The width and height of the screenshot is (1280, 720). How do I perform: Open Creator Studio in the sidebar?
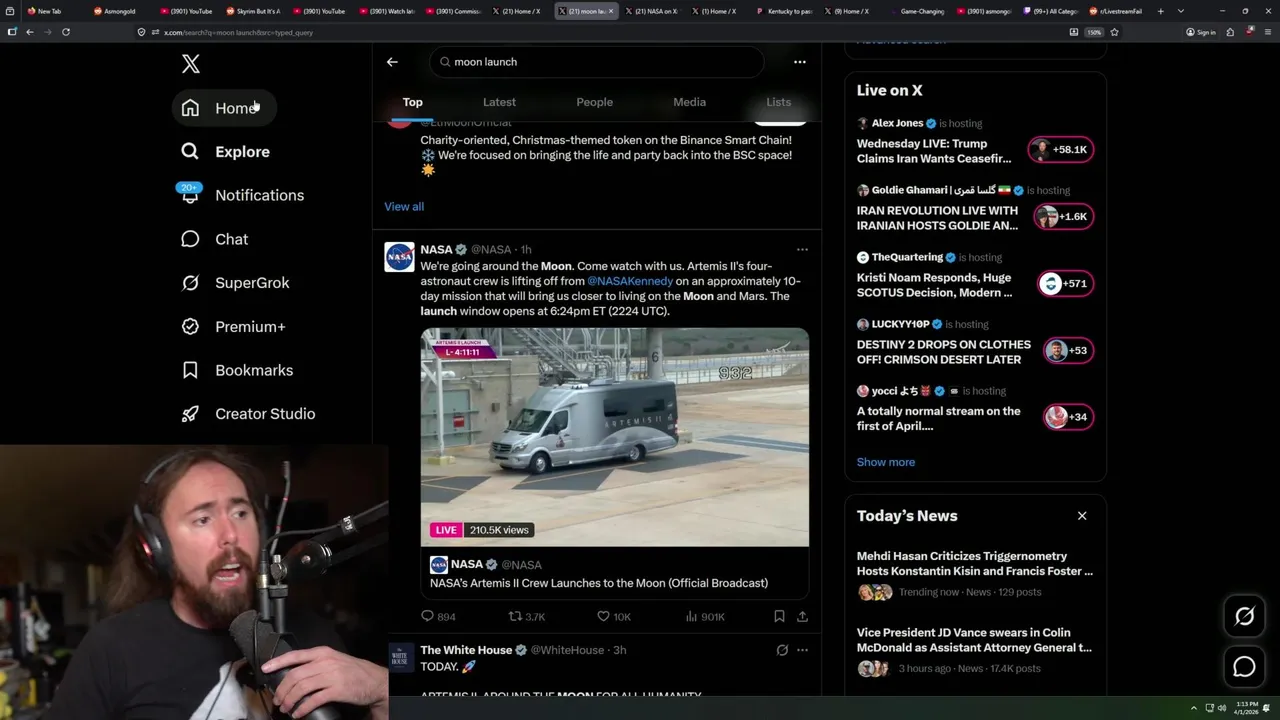(x=248, y=414)
